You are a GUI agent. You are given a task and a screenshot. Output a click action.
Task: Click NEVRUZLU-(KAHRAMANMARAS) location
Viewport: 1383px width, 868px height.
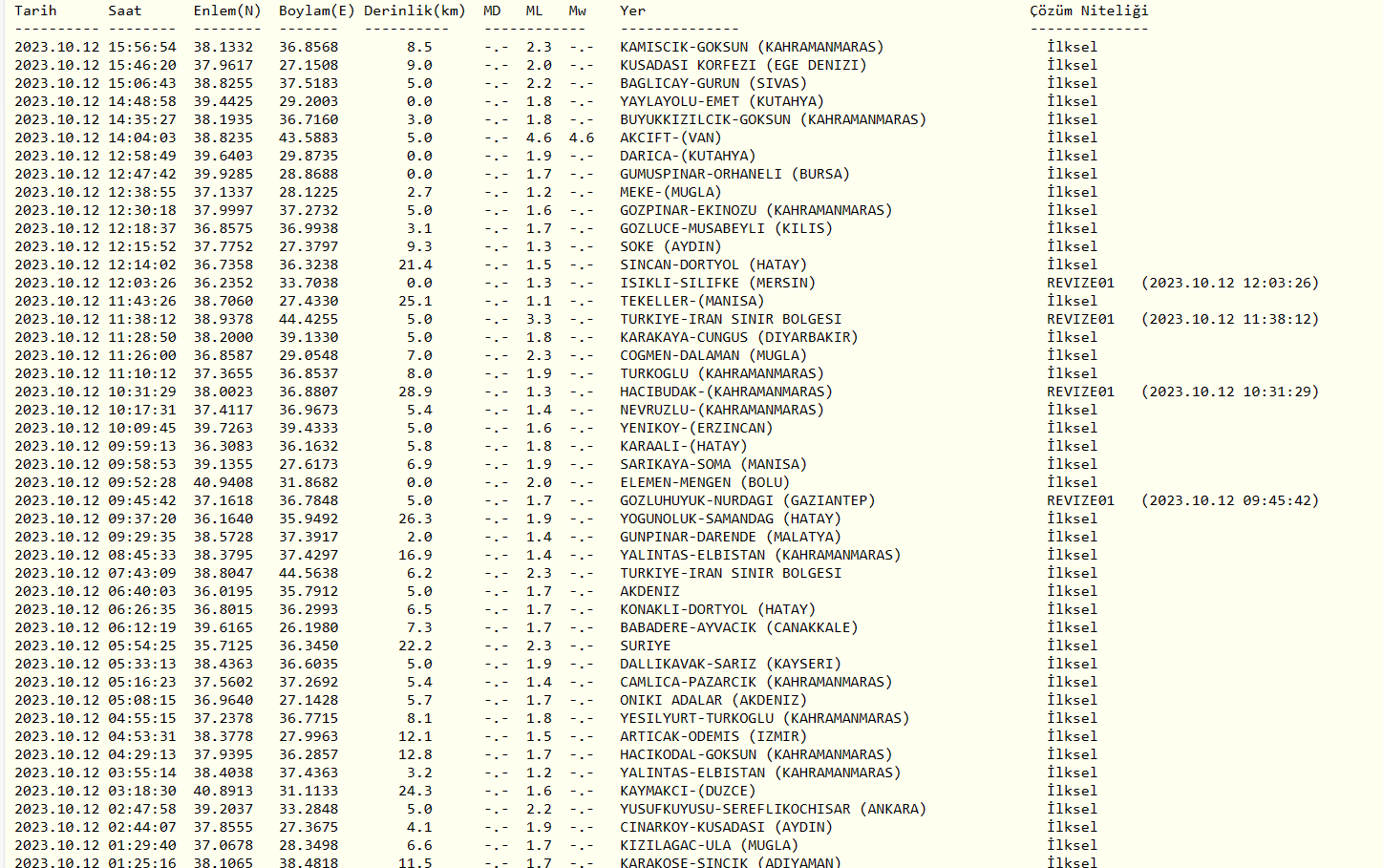(x=722, y=410)
